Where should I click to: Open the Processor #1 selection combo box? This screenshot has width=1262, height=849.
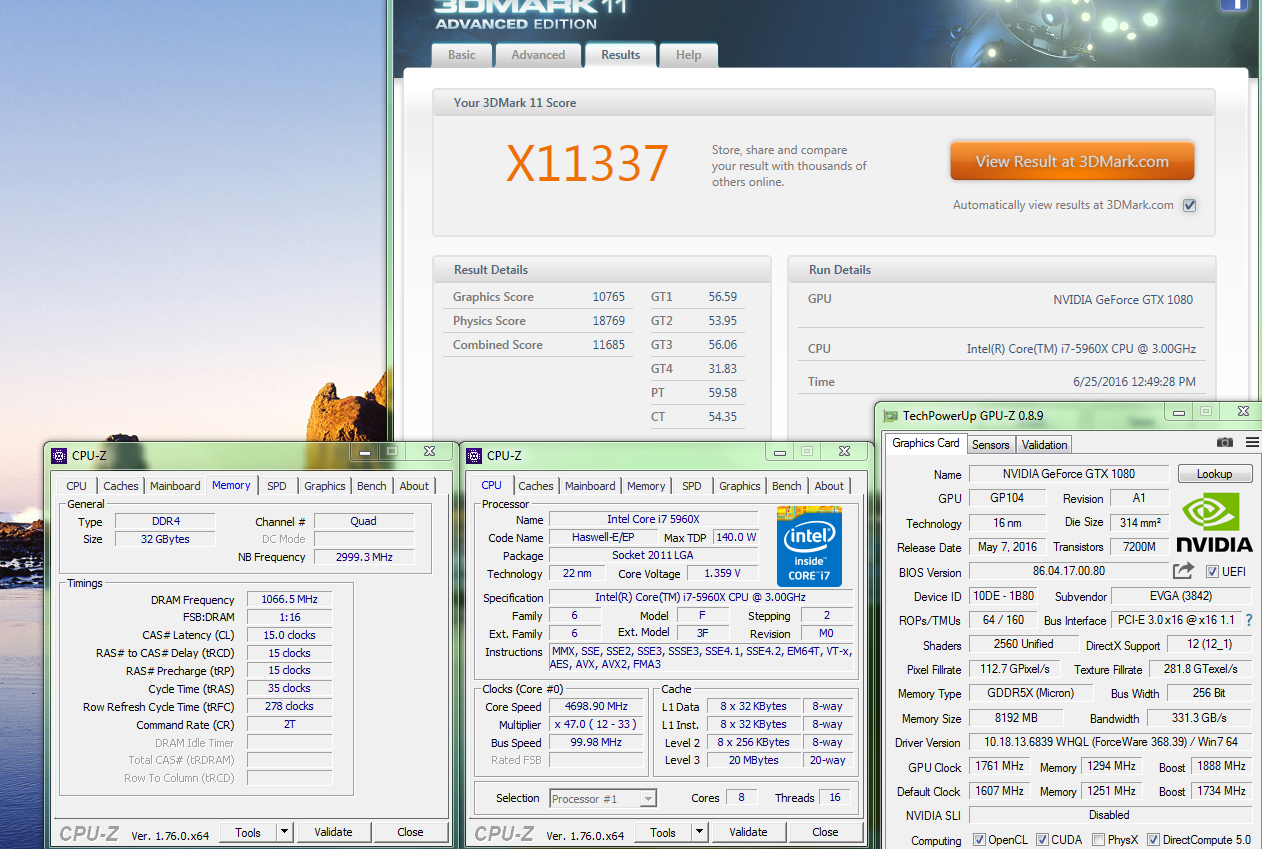click(603, 798)
